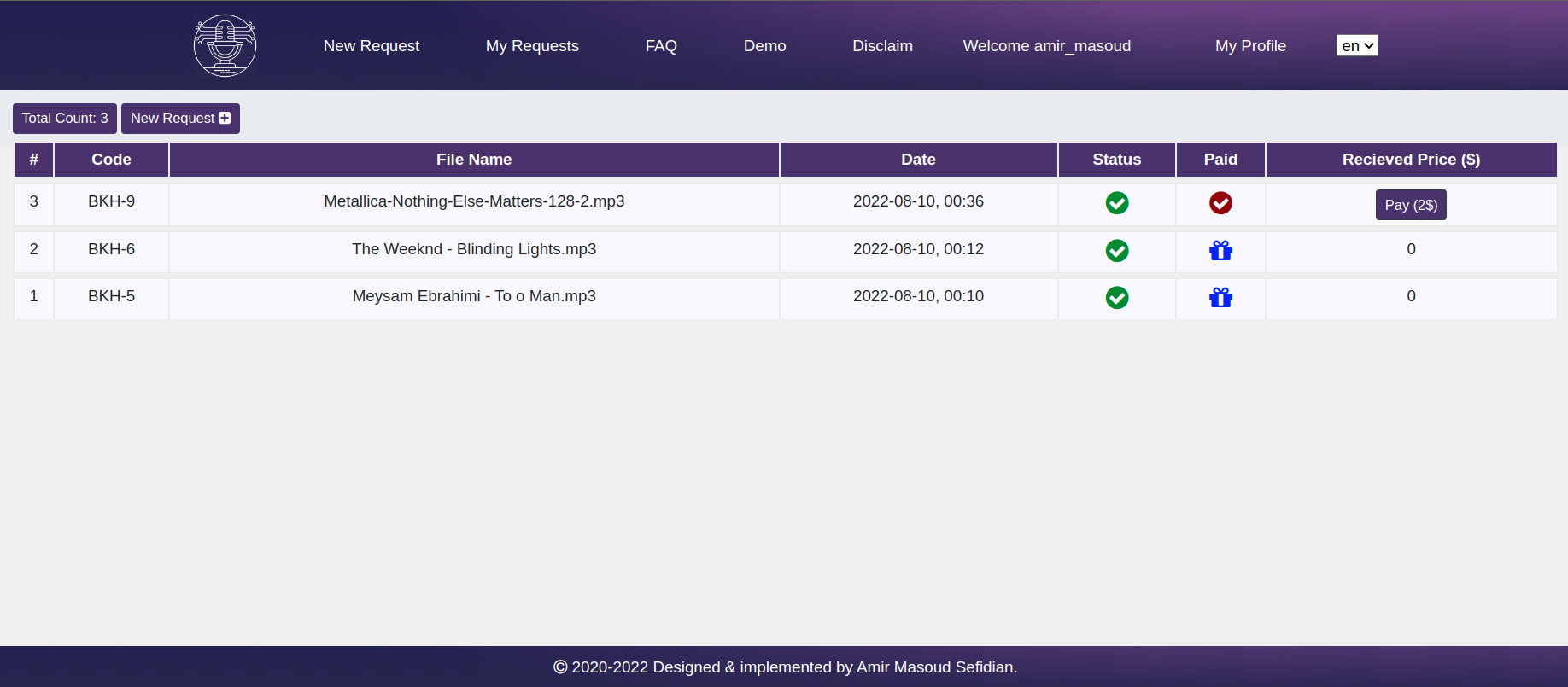Click green status checkmark for BKH-9
Screen dimensions: 1568x687
click(x=1117, y=203)
